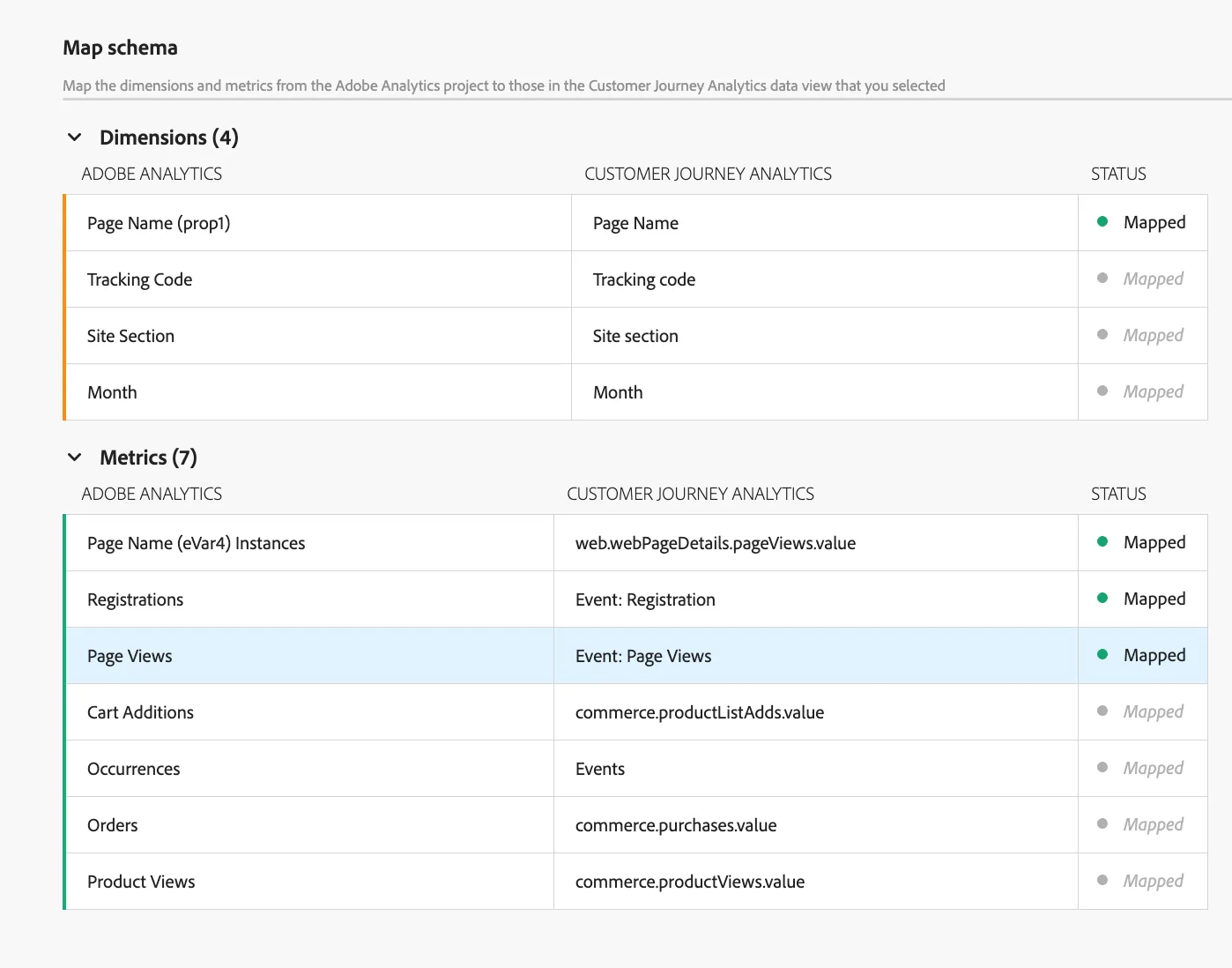Viewport: 1232px width, 968px height.
Task: Click Month in the Customer Journey Analytics column
Action: (825, 392)
